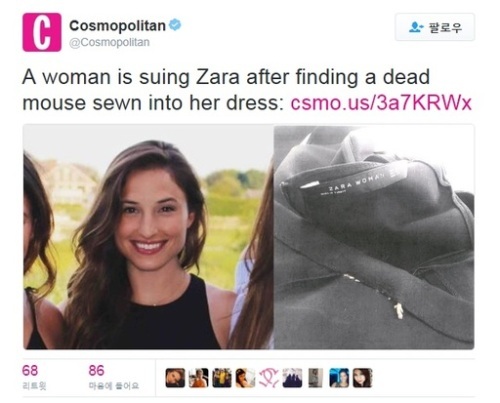Image resolution: width=500 pixels, height=403 pixels.
Task: Click the seventh narrow liker avatar
Action: pos(315,378)
